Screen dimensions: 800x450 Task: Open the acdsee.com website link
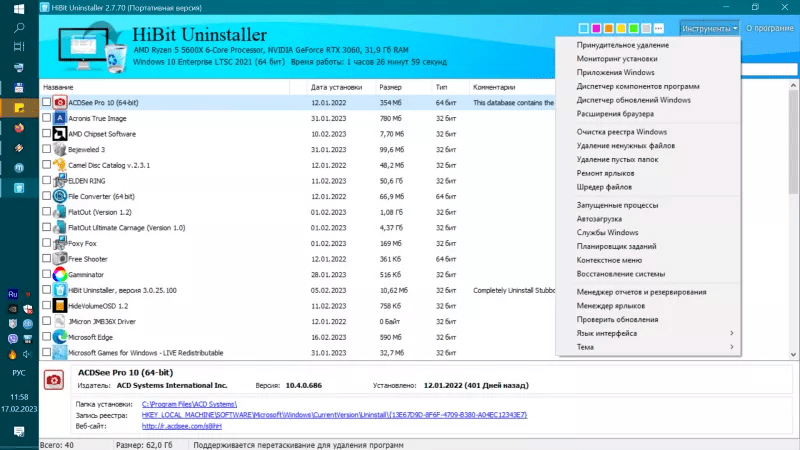[x=182, y=426]
